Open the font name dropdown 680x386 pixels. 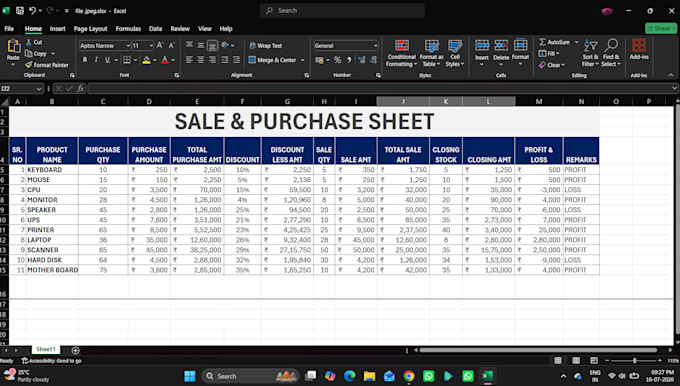(128, 46)
